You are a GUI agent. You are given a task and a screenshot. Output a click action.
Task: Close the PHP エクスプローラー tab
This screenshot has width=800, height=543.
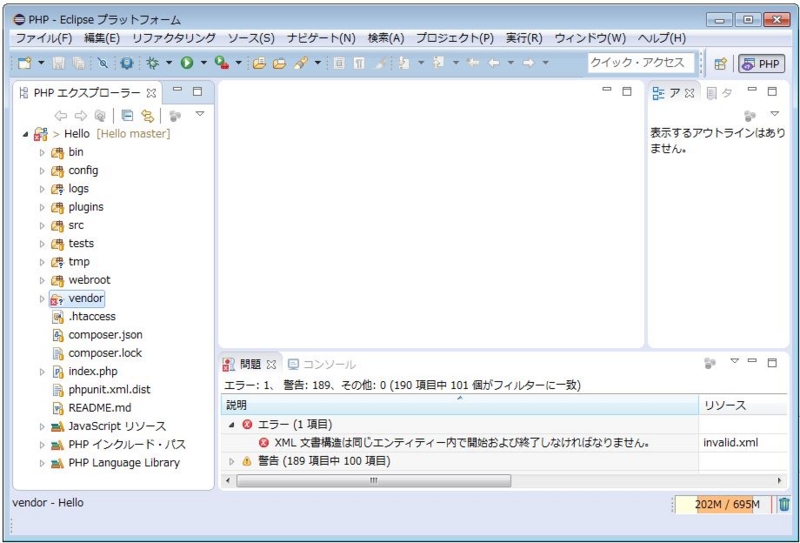click(x=151, y=93)
